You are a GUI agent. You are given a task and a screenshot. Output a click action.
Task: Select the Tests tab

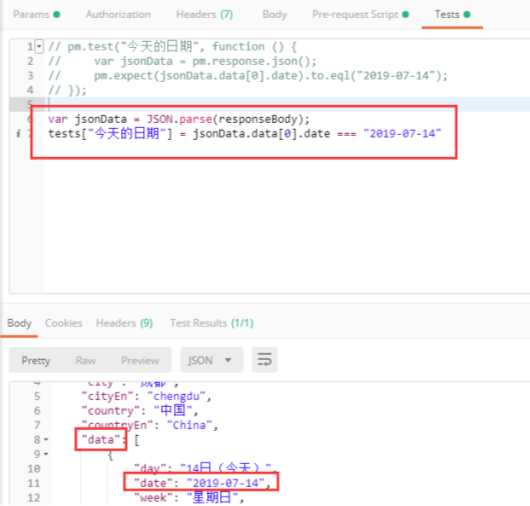coord(452,15)
